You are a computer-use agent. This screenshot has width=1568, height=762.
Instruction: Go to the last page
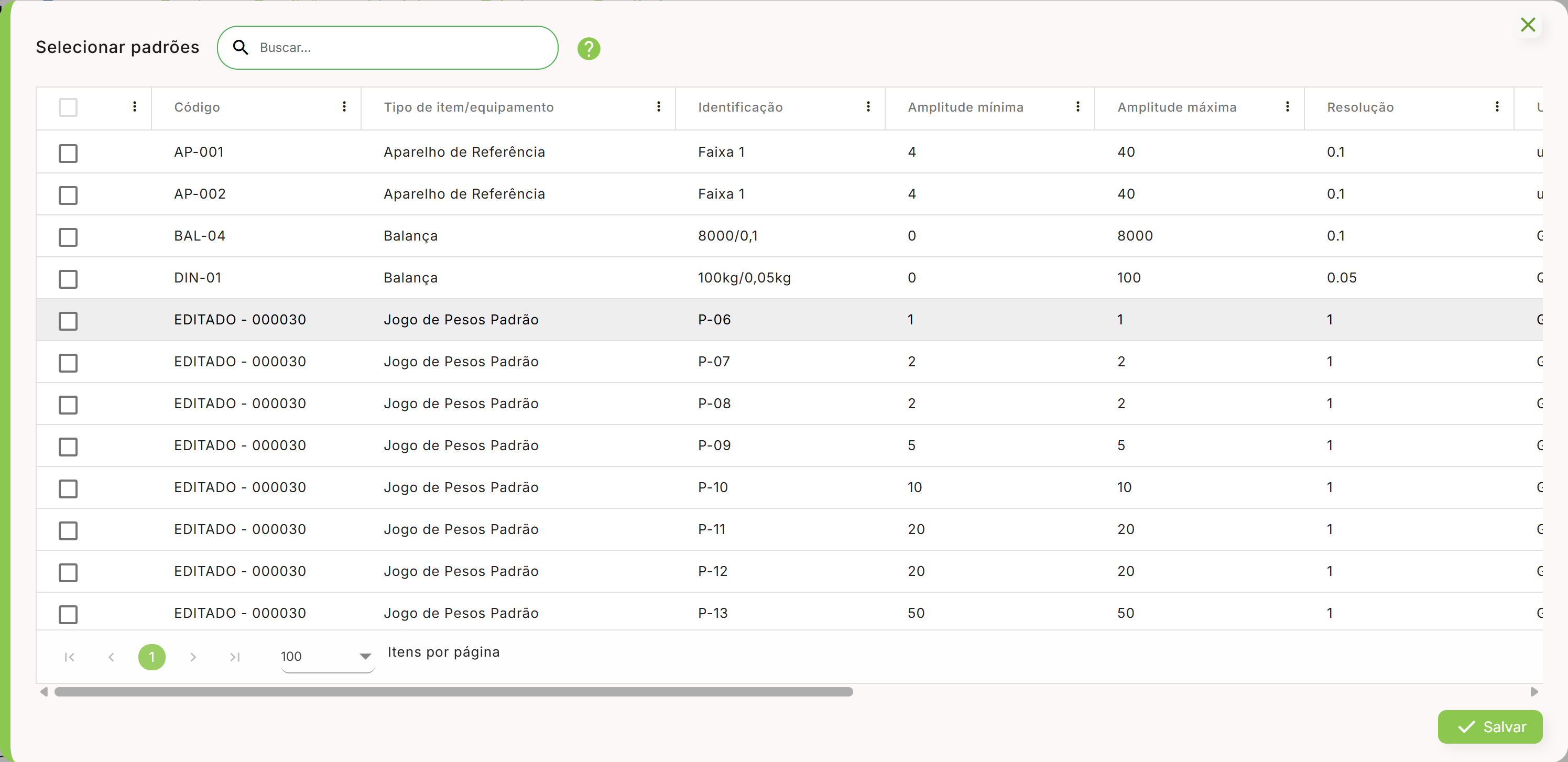[x=235, y=657]
